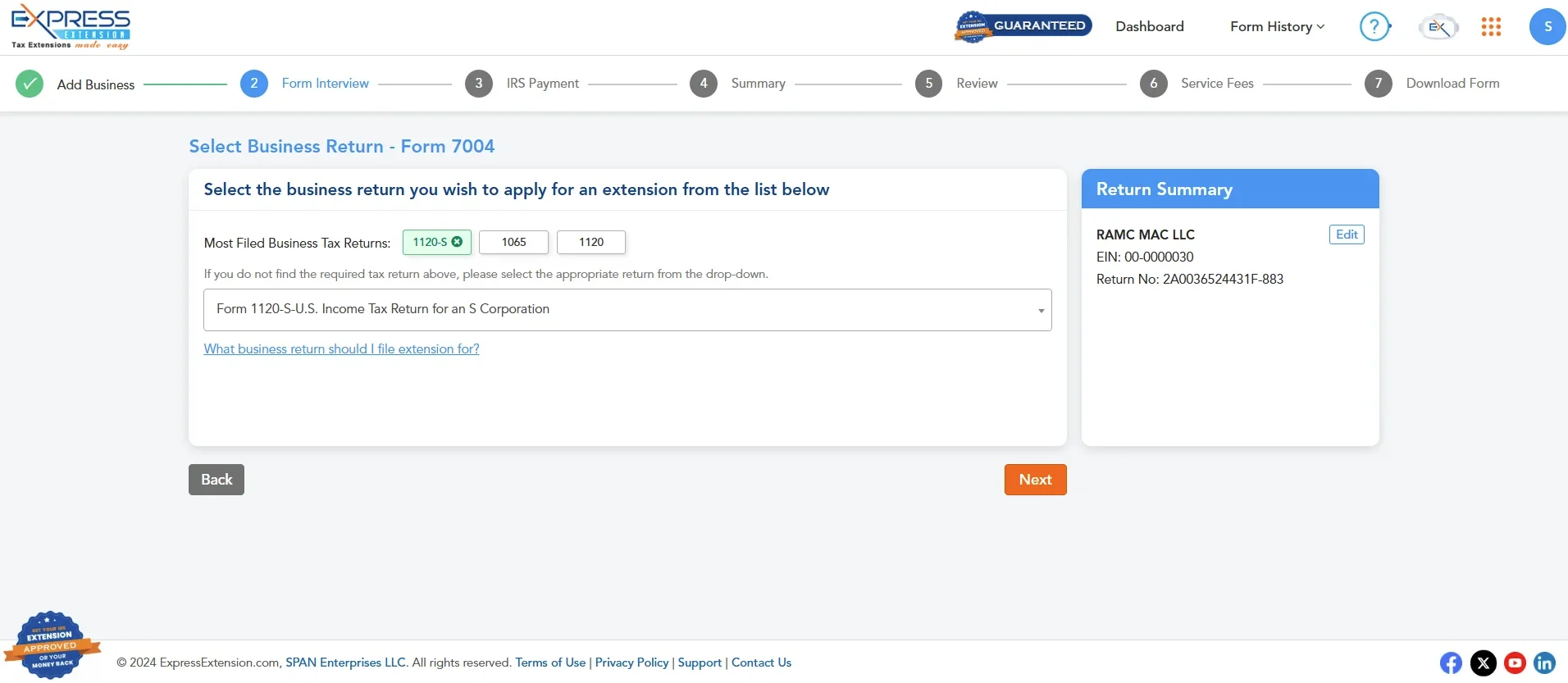Open the user profile avatar with letter S

click(1548, 26)
